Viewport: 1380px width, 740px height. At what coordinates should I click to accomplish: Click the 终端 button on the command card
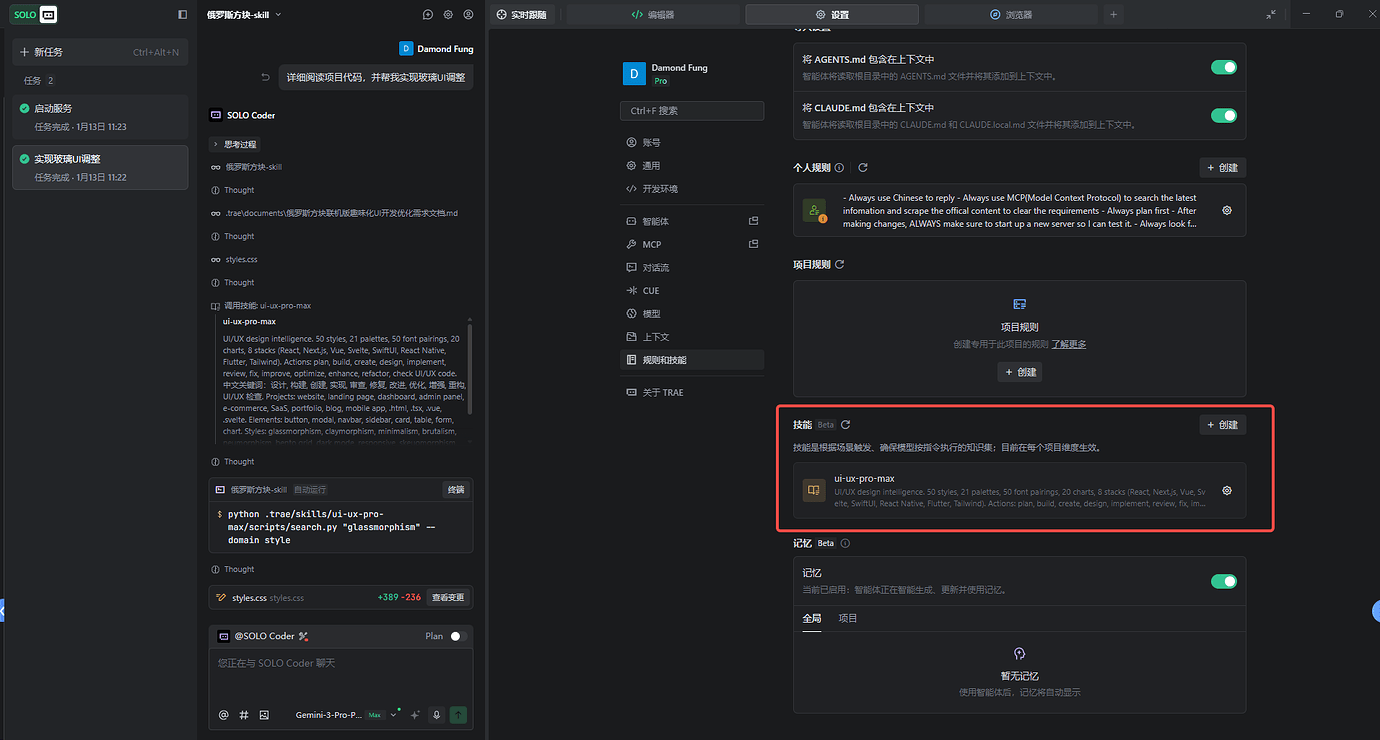click(x=455, y=490)
